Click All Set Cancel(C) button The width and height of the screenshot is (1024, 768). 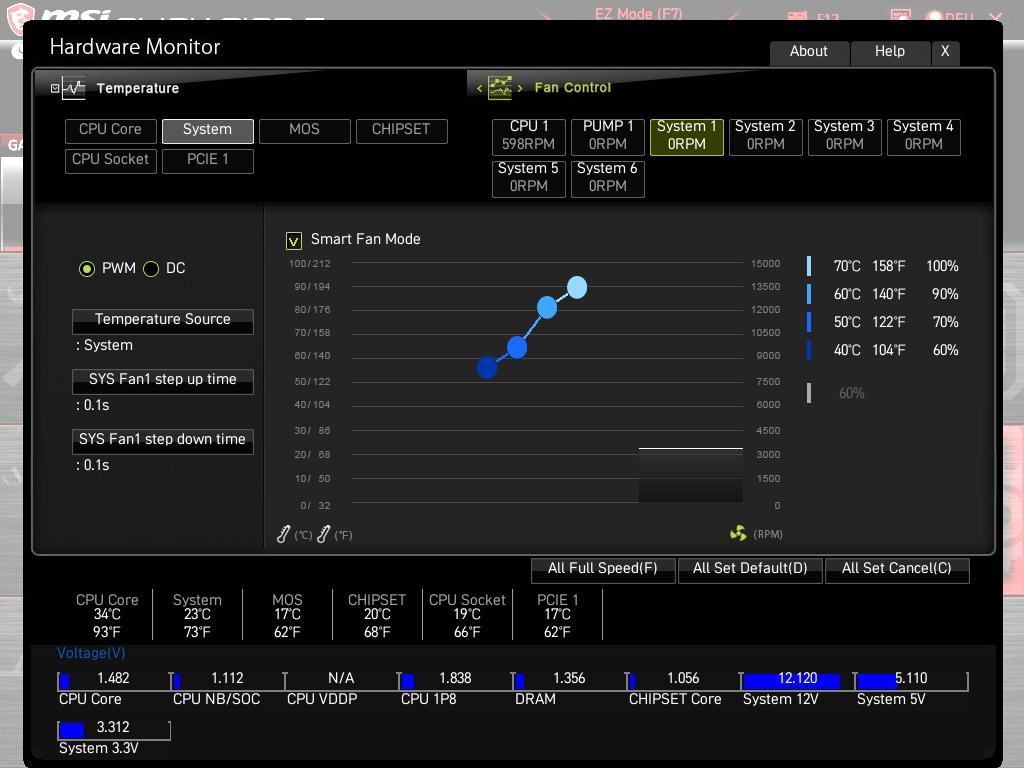pos(897,569)
